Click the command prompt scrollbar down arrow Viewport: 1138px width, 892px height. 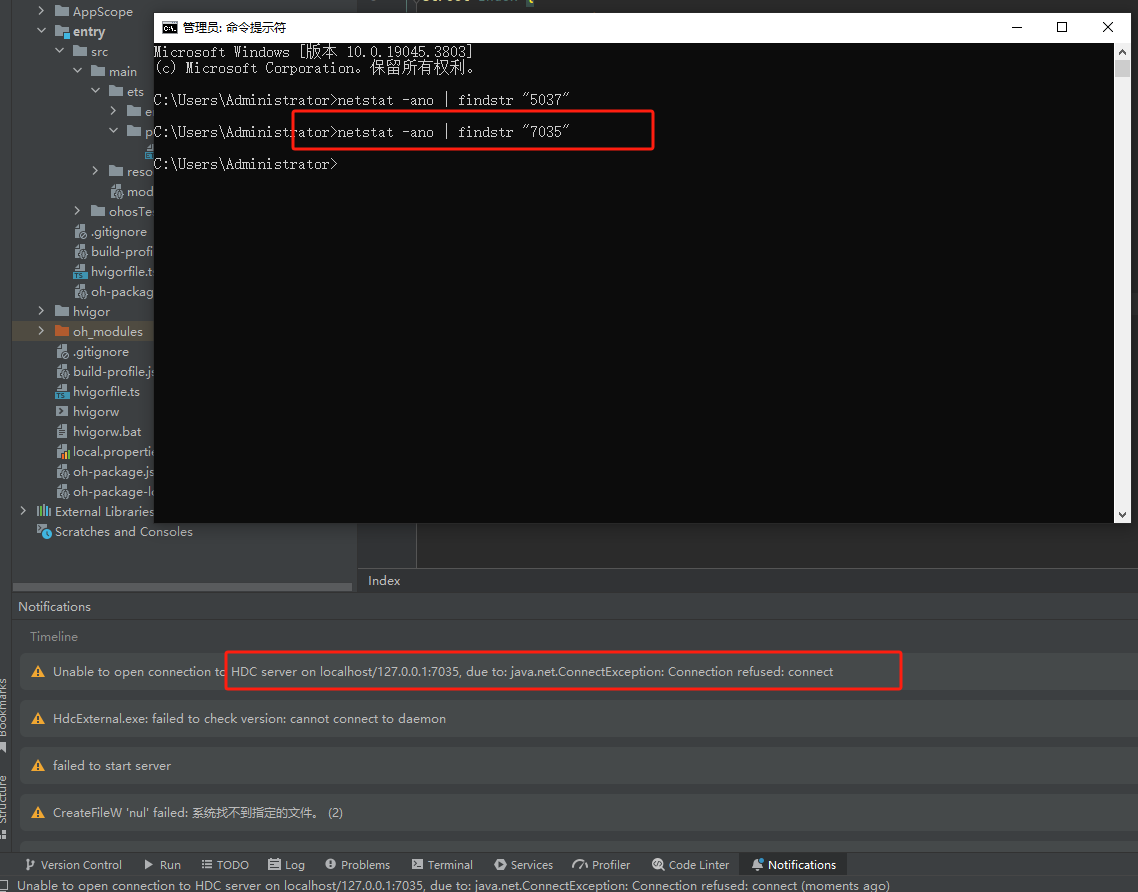click(1122, 515)
